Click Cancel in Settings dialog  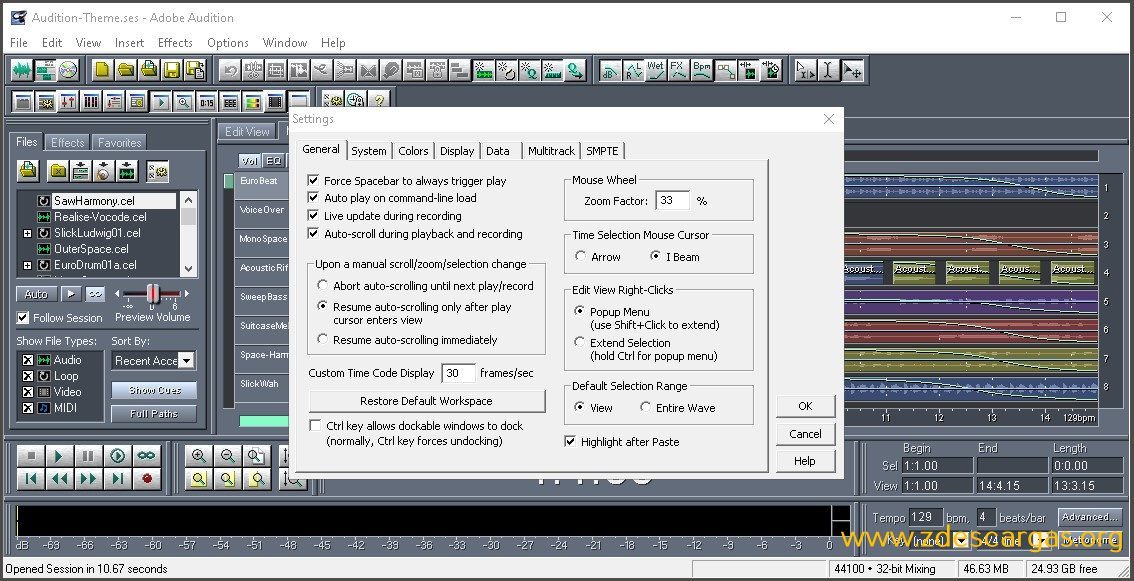coord(806,433)
